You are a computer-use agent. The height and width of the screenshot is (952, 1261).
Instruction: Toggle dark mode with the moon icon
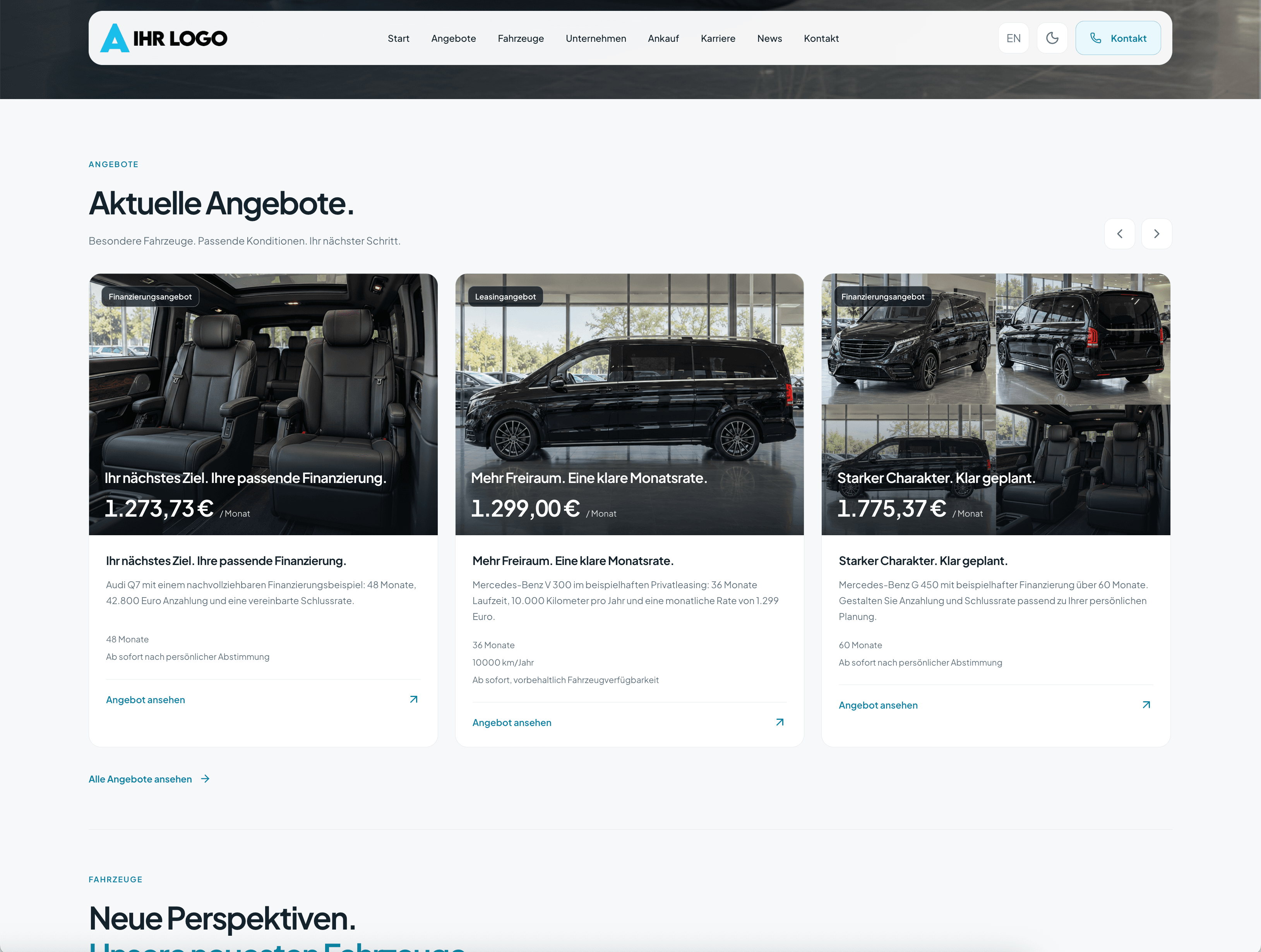1052,38
